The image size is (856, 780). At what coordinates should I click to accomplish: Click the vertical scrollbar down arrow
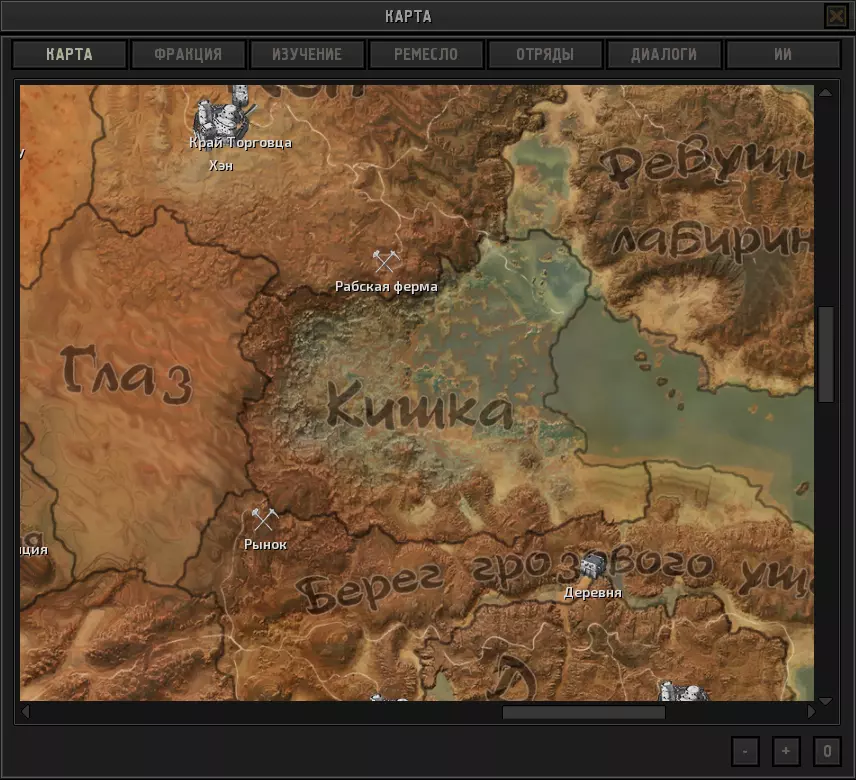point(825,701)
